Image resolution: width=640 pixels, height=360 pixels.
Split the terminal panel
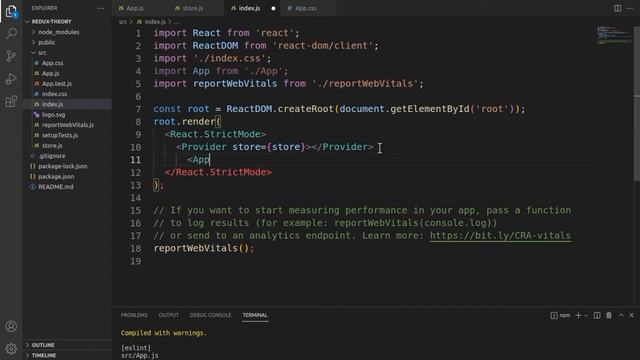[597, 315]
